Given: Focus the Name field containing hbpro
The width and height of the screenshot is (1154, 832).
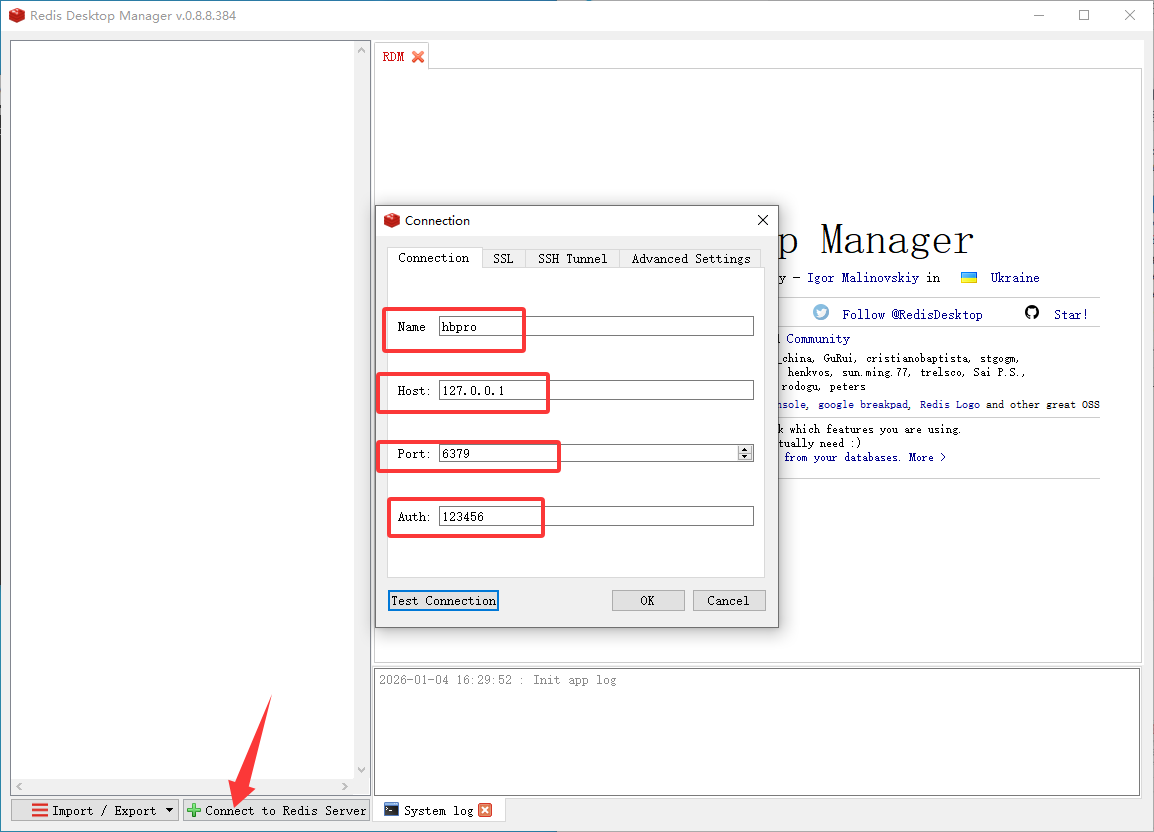Looking at the screenshot, I should 596,326.
